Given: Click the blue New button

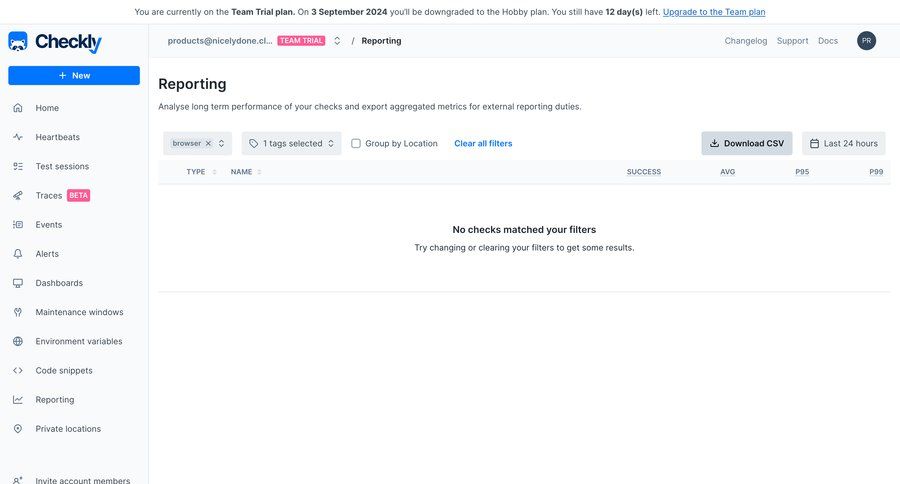Looking at the screenshot, I should coord(74,75).
